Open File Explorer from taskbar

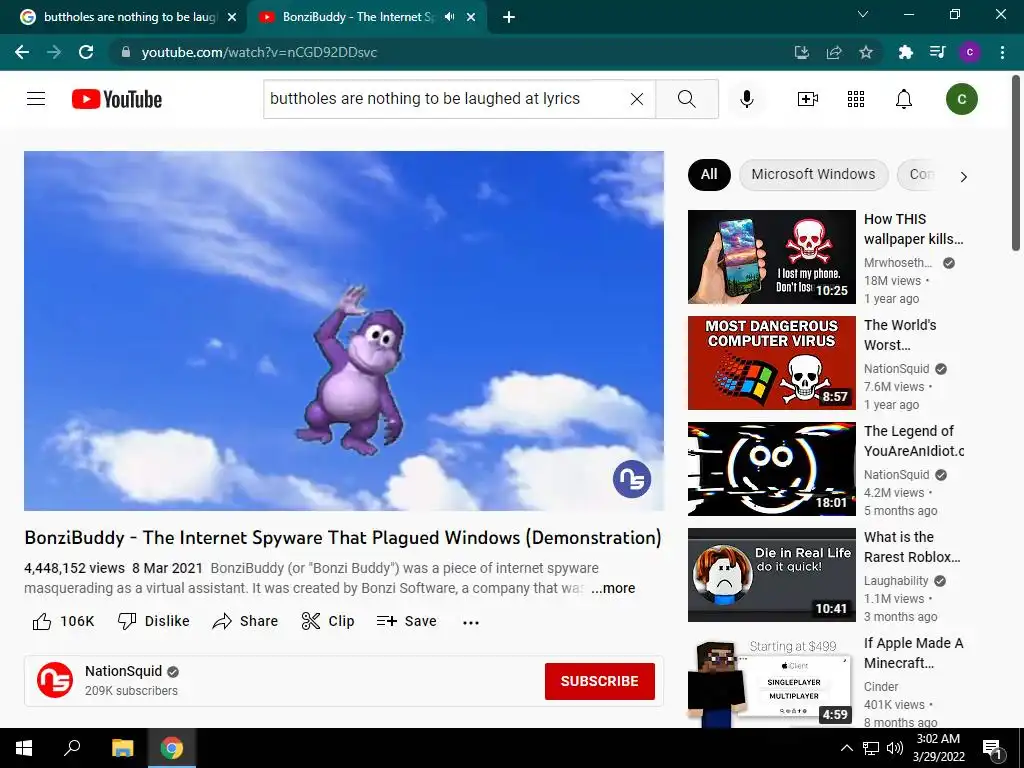[122, 748]
